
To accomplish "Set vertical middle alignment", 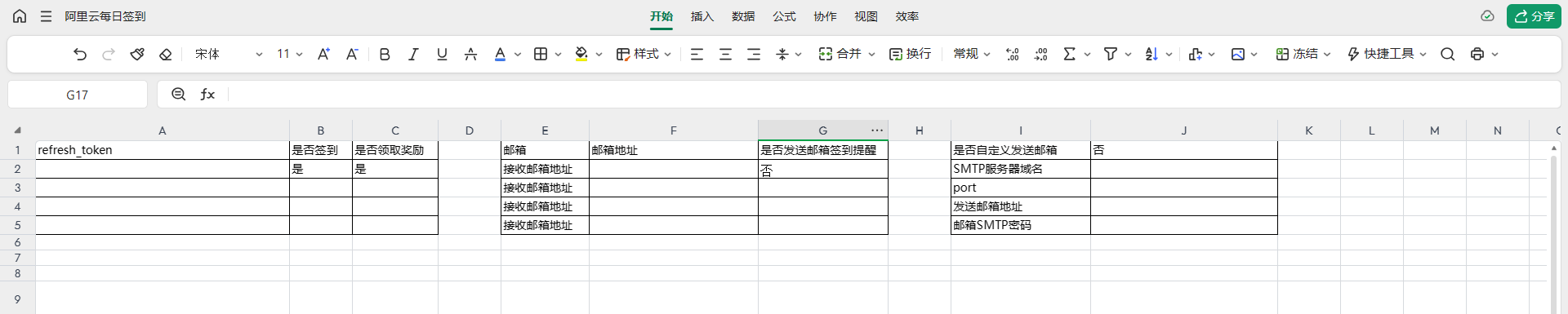I will (782, 54).
